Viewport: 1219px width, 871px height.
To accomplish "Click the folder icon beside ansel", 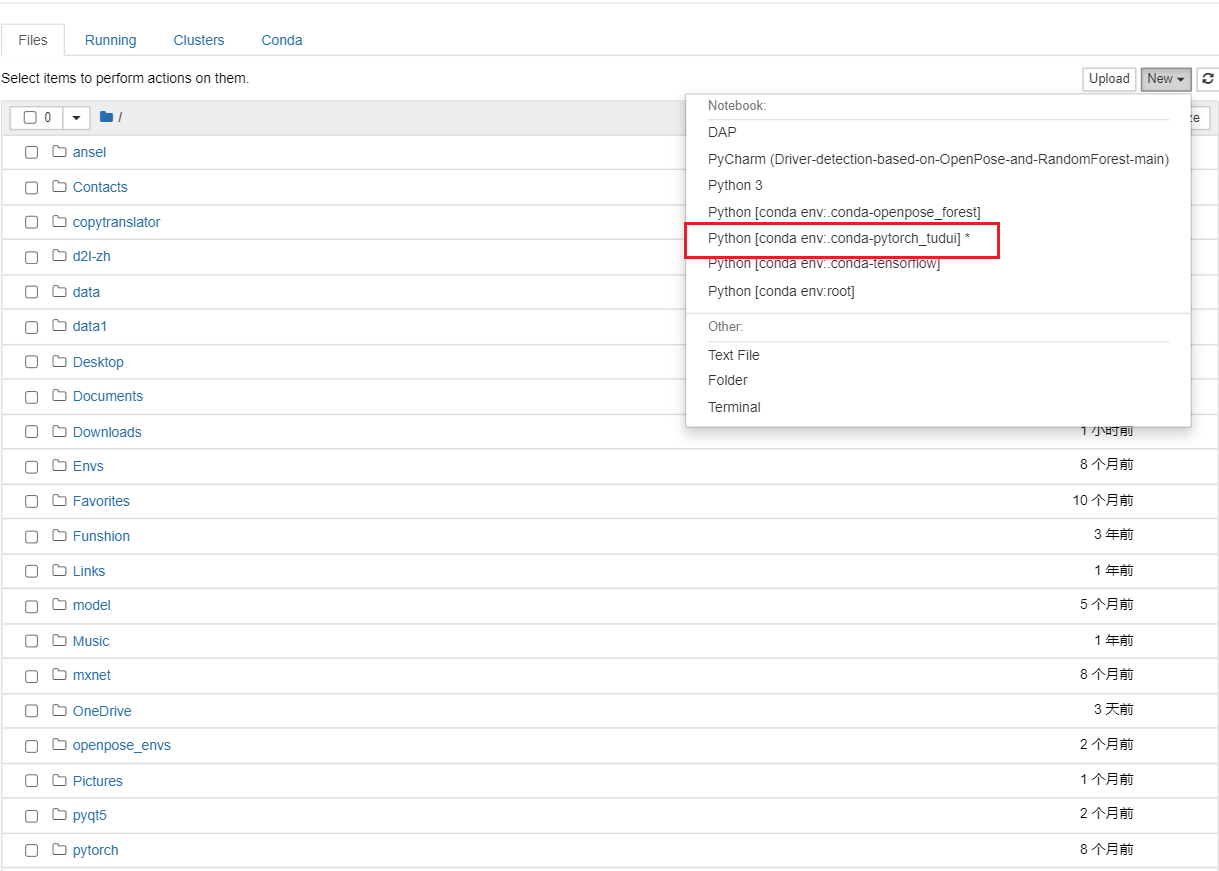I will click(x=59, y=152).
